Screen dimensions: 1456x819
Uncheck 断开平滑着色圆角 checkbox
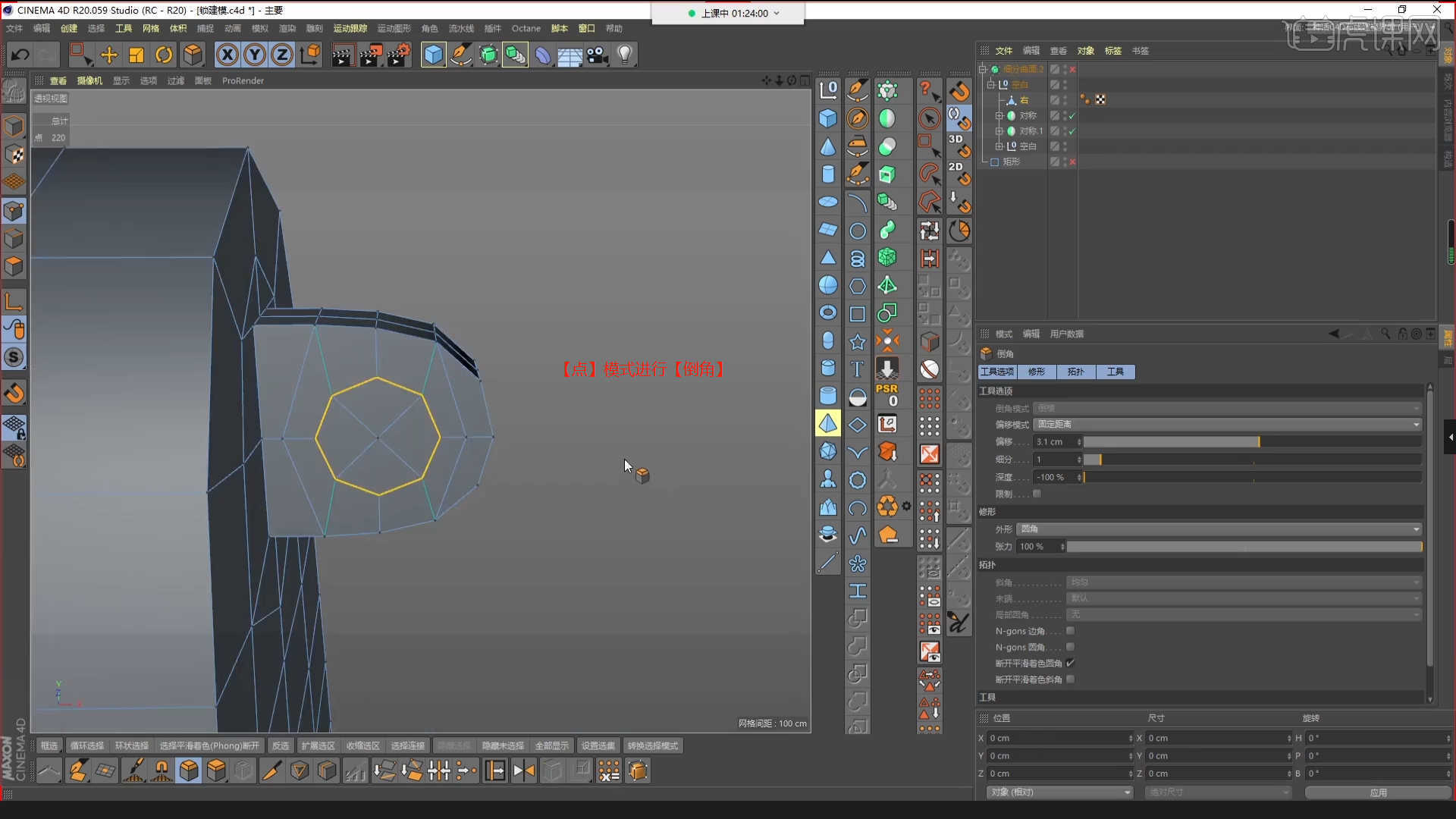[1070, 664]
